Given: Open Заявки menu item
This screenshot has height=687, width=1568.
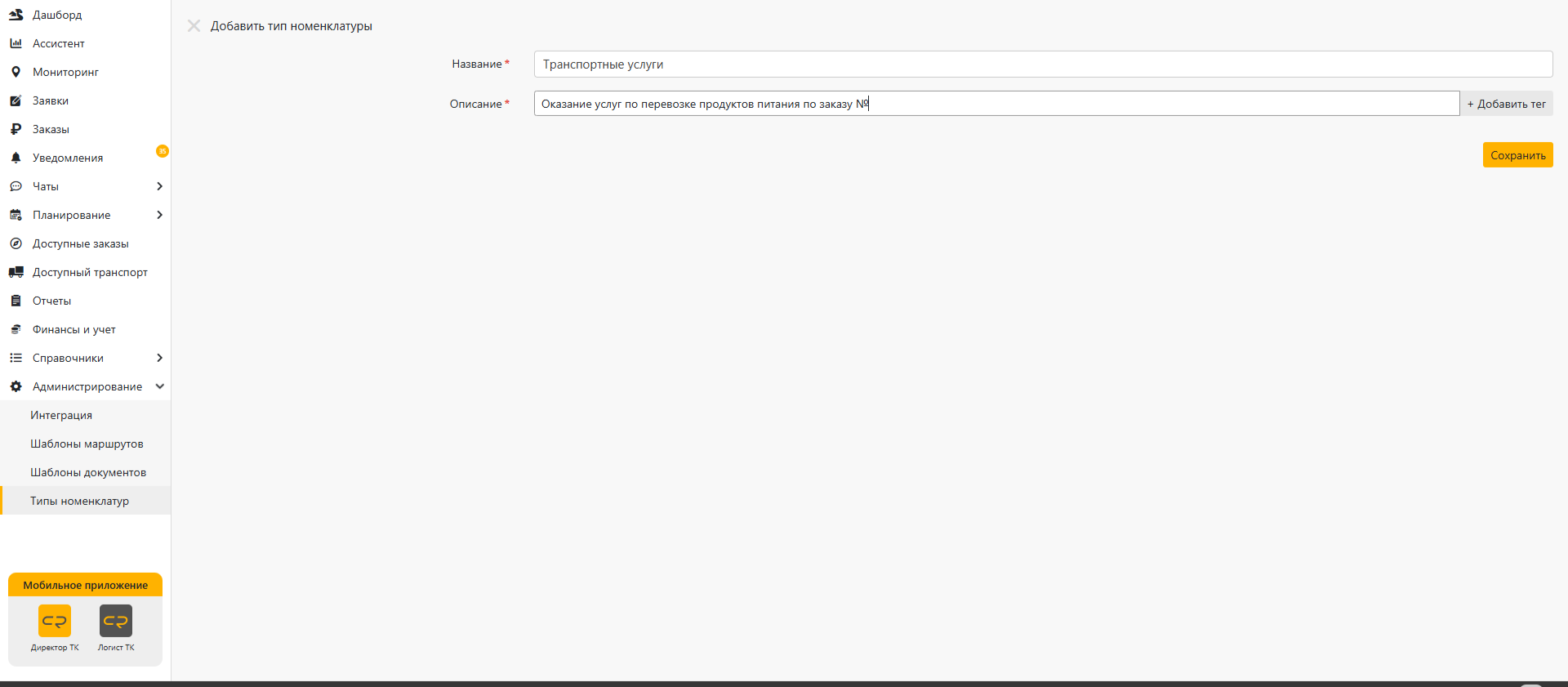Looking at the screenshot, I should (x=85, y=100).
